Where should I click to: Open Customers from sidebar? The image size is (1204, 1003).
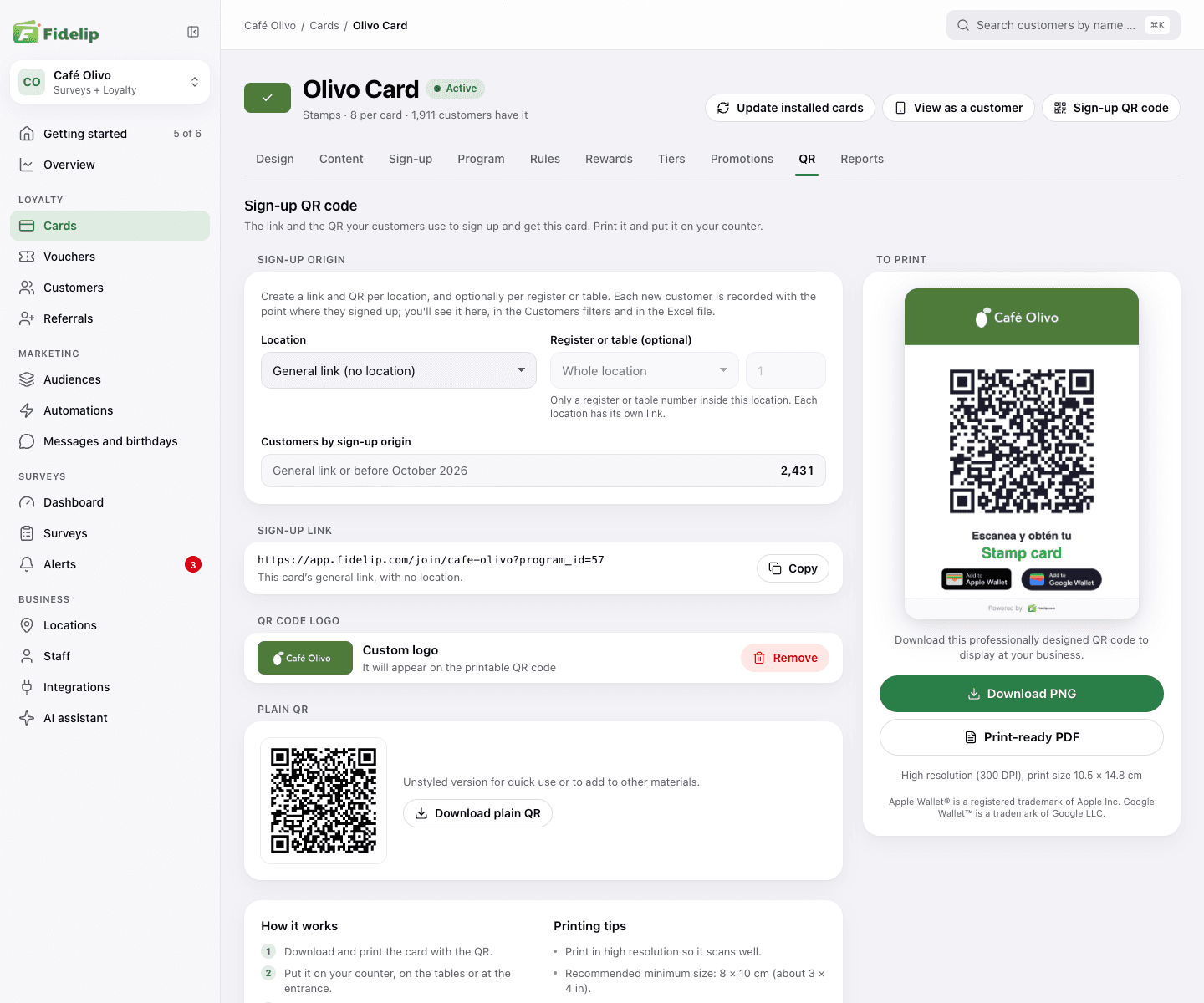[110, 288]
